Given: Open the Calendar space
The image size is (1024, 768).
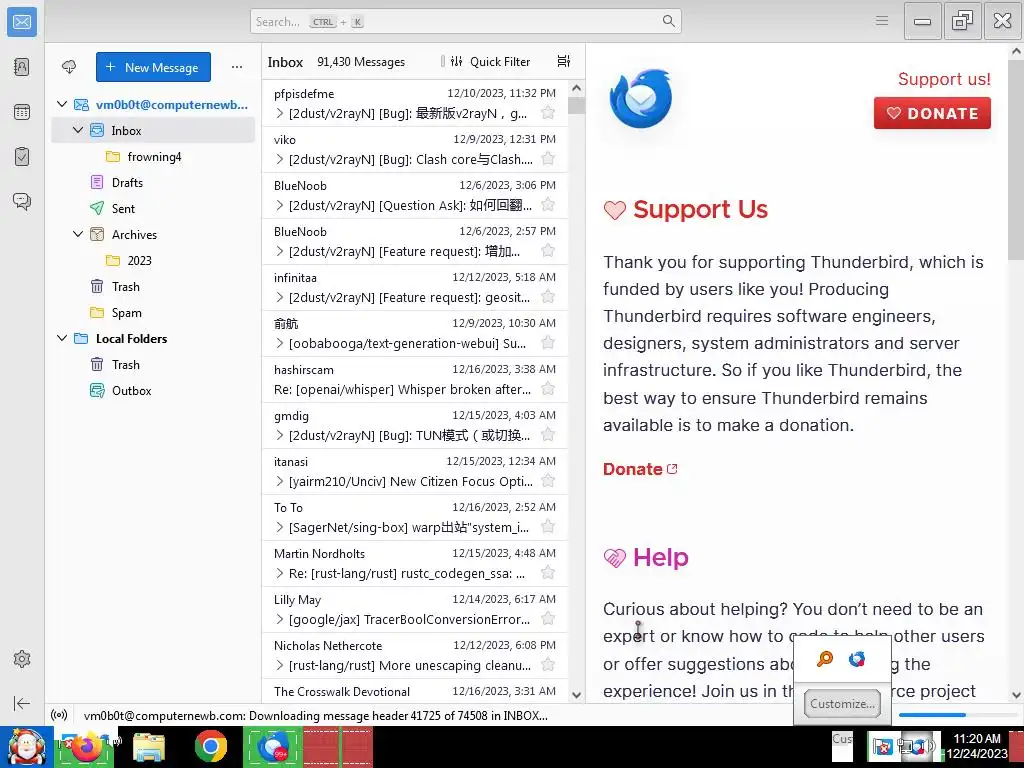Looking at the screenshot, I should point(22,112).
